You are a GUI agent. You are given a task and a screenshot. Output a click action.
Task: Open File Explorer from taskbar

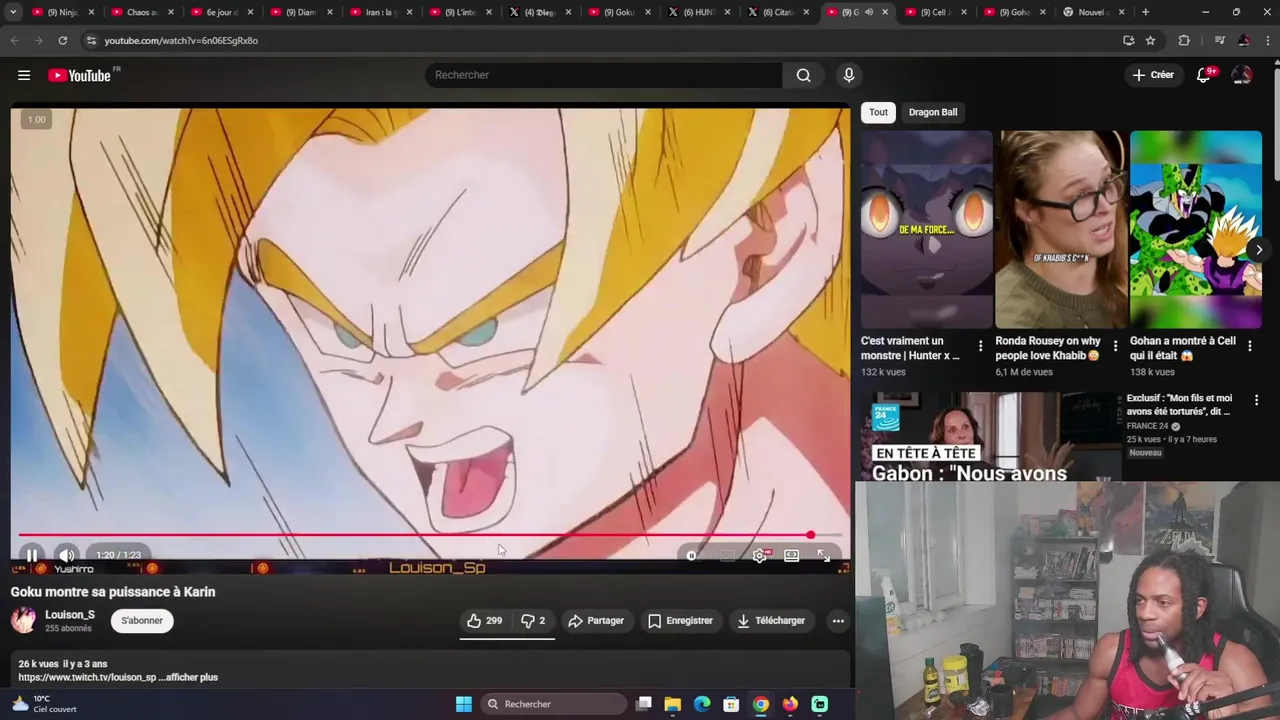pos(673,704)
